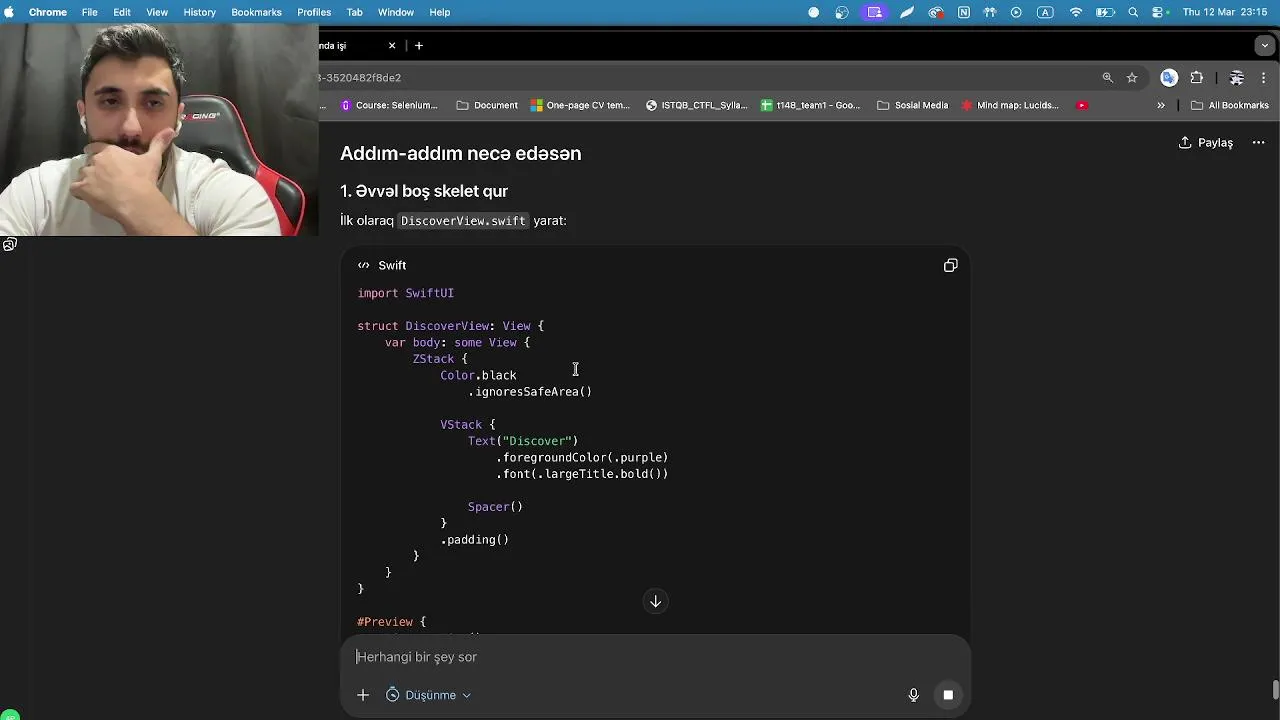Click the page vertical scrollbar thumb

coord(1275,690)
